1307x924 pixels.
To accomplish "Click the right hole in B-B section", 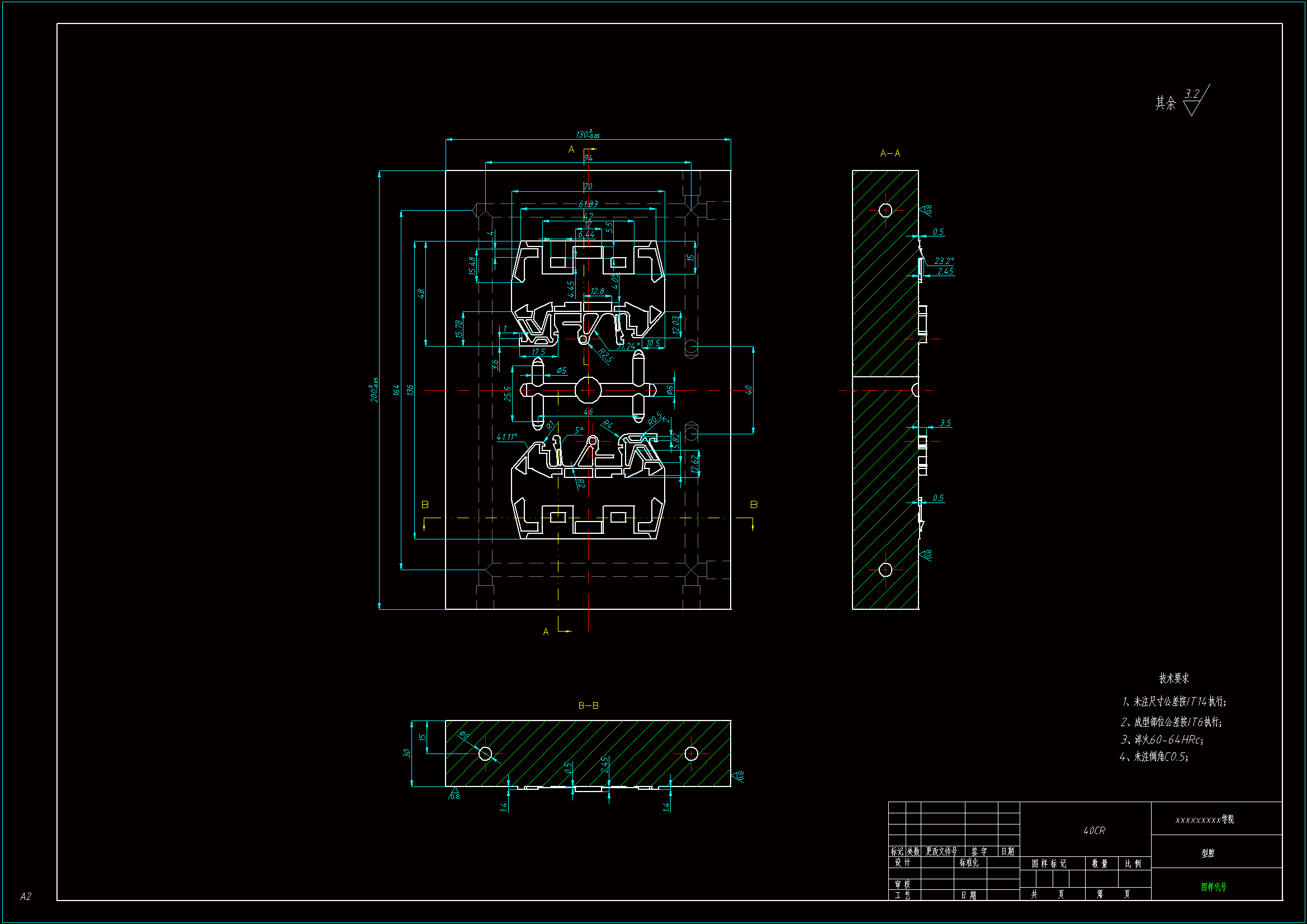I will [x=691, y=754].
